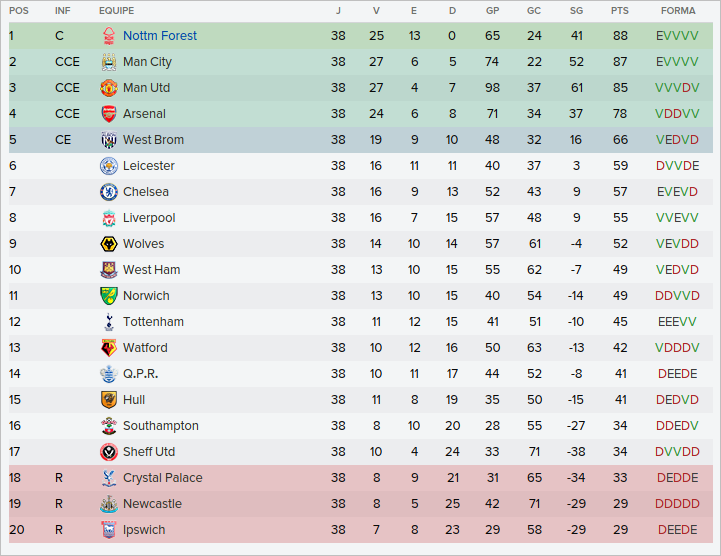Viewport: 721px width, 556px height.
Task: Click the Watford club badge
Action: click(x=109, y=348)
